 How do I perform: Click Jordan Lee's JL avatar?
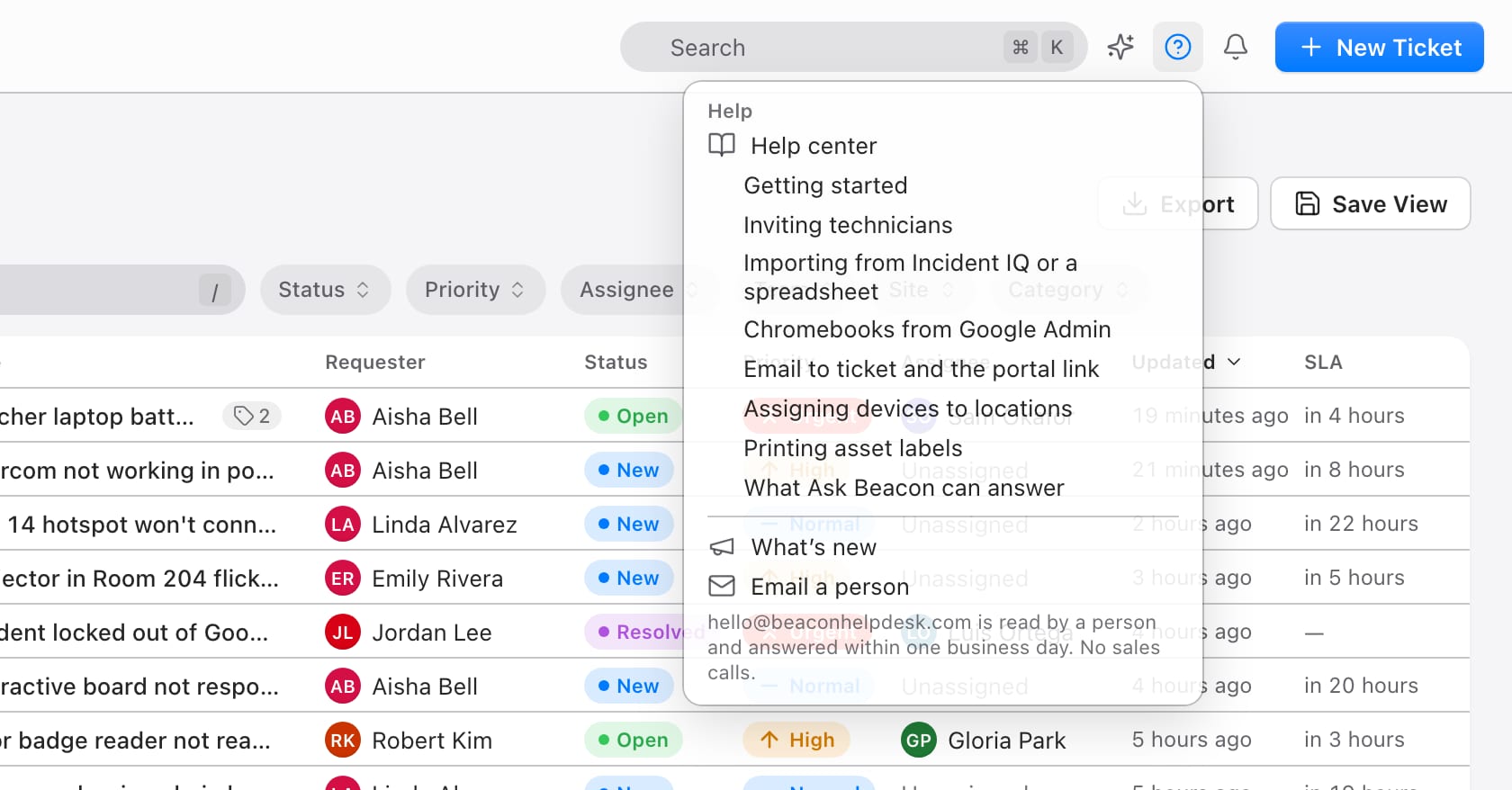pos(343,633)
